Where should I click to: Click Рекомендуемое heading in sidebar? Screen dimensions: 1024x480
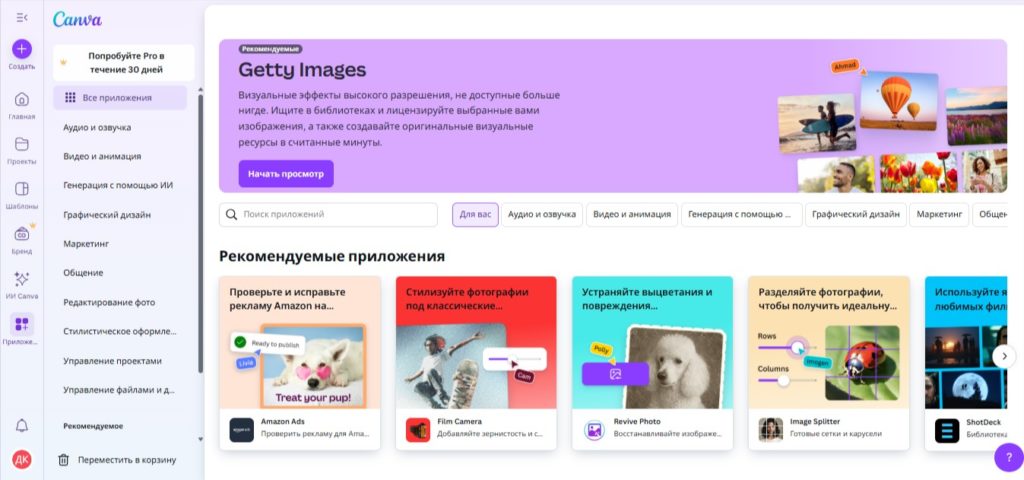click(x=93, y=426)
